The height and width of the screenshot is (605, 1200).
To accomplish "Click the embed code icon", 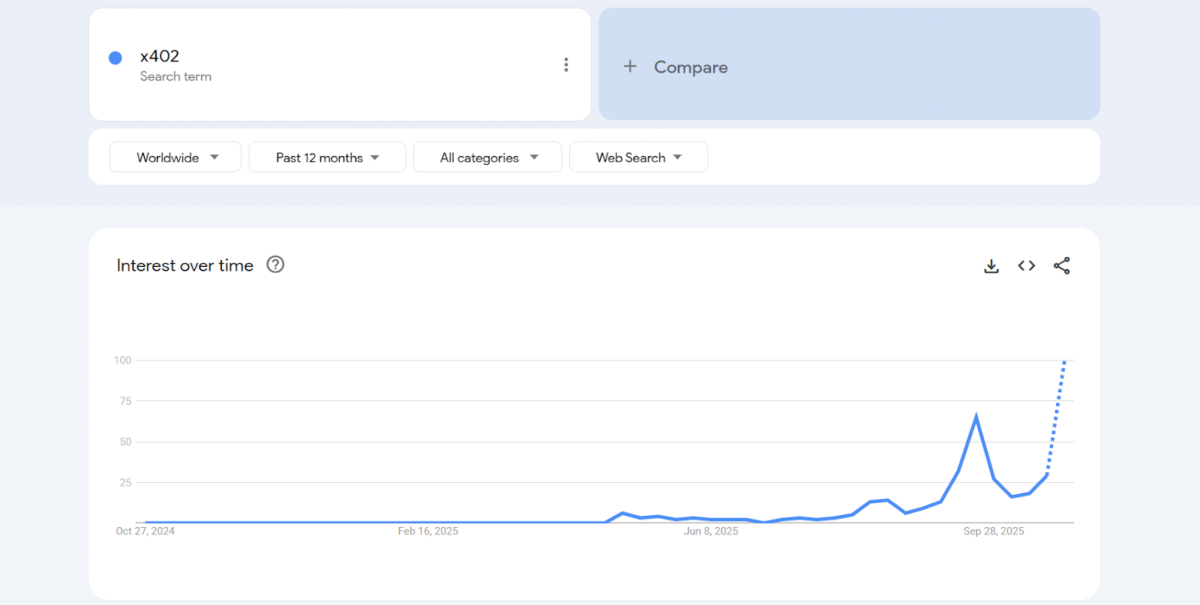I will [1026, 266].
